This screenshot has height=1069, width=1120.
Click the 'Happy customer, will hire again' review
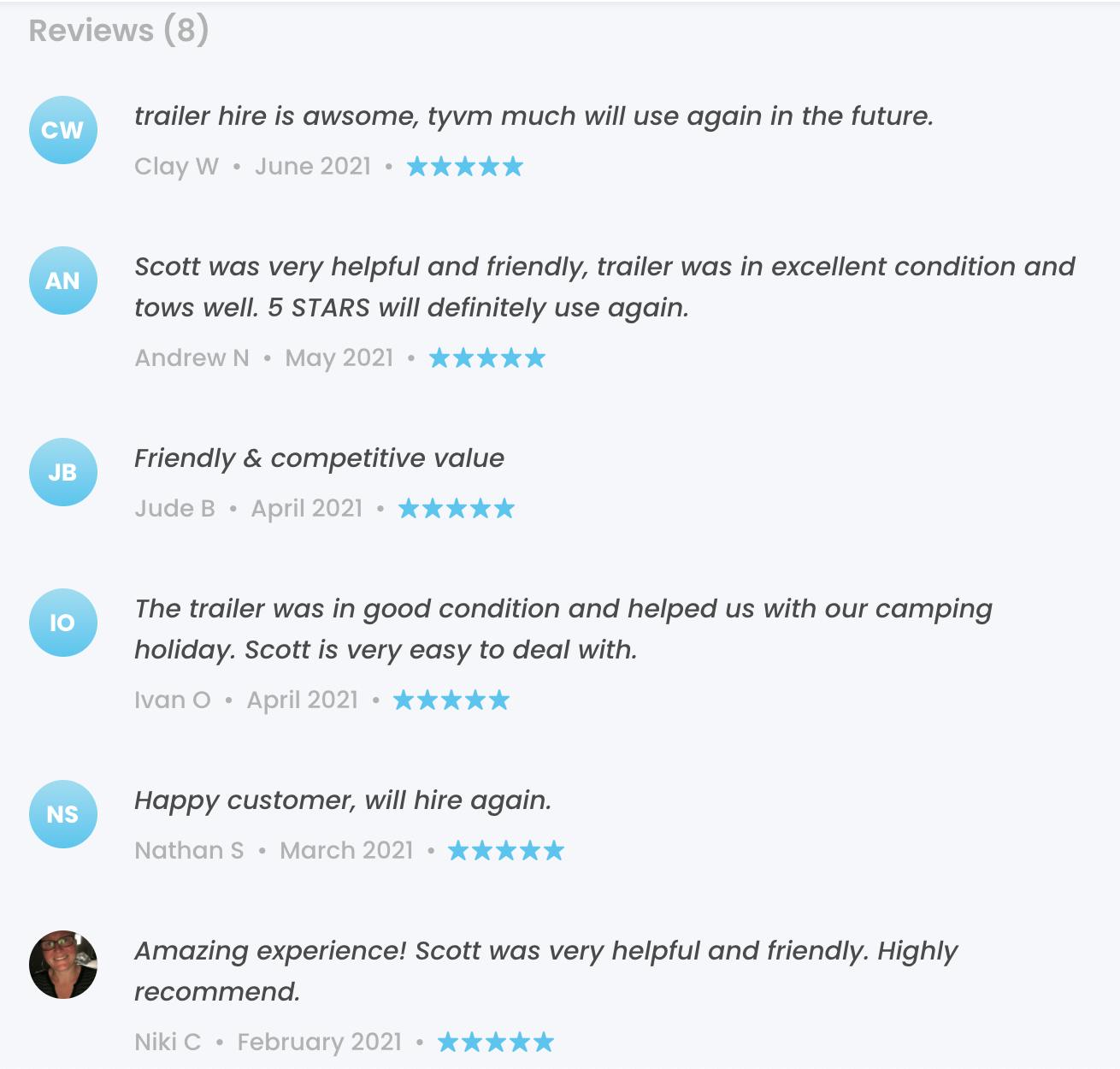(x=343, y=800)
